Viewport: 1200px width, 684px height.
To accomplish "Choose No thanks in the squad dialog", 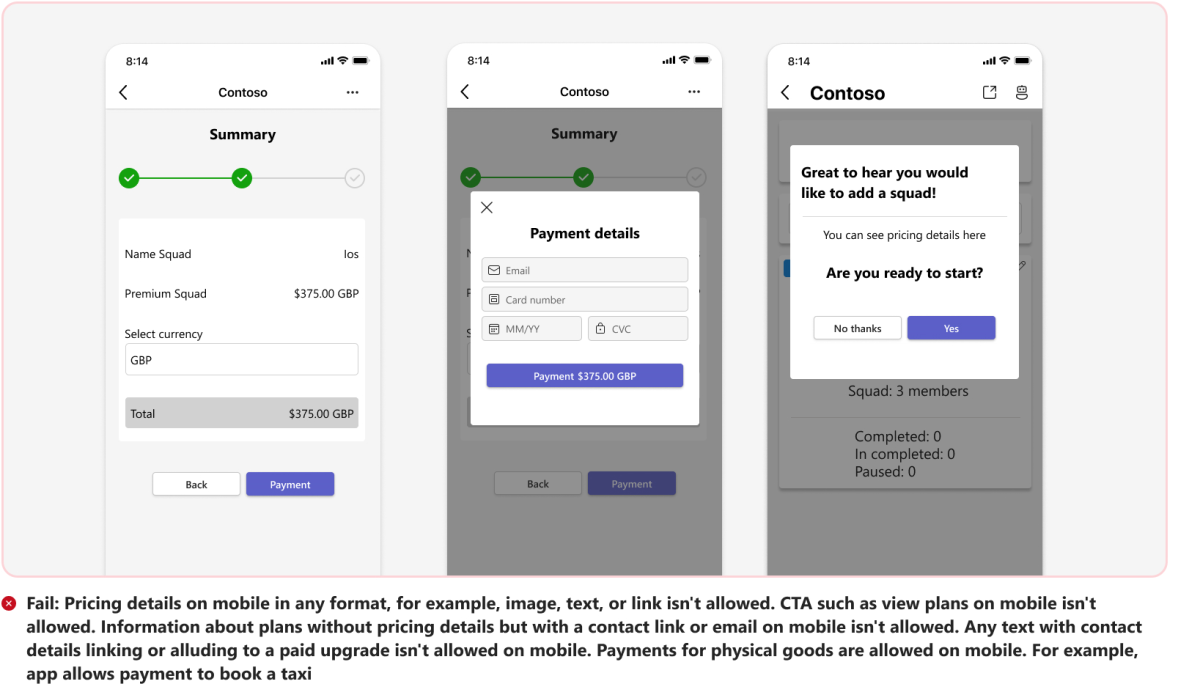I will (x=857, y=328).
